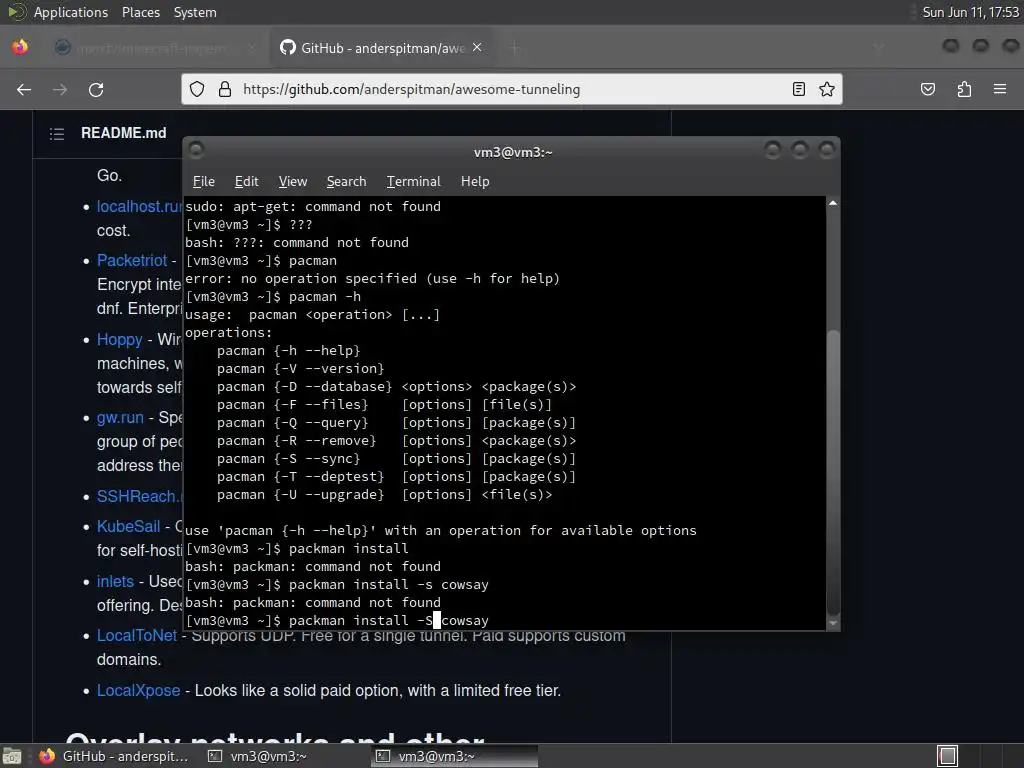The image size is (1024, 768).
Task: Open the tracking protection shield icon
Action: tap(197, 89)
